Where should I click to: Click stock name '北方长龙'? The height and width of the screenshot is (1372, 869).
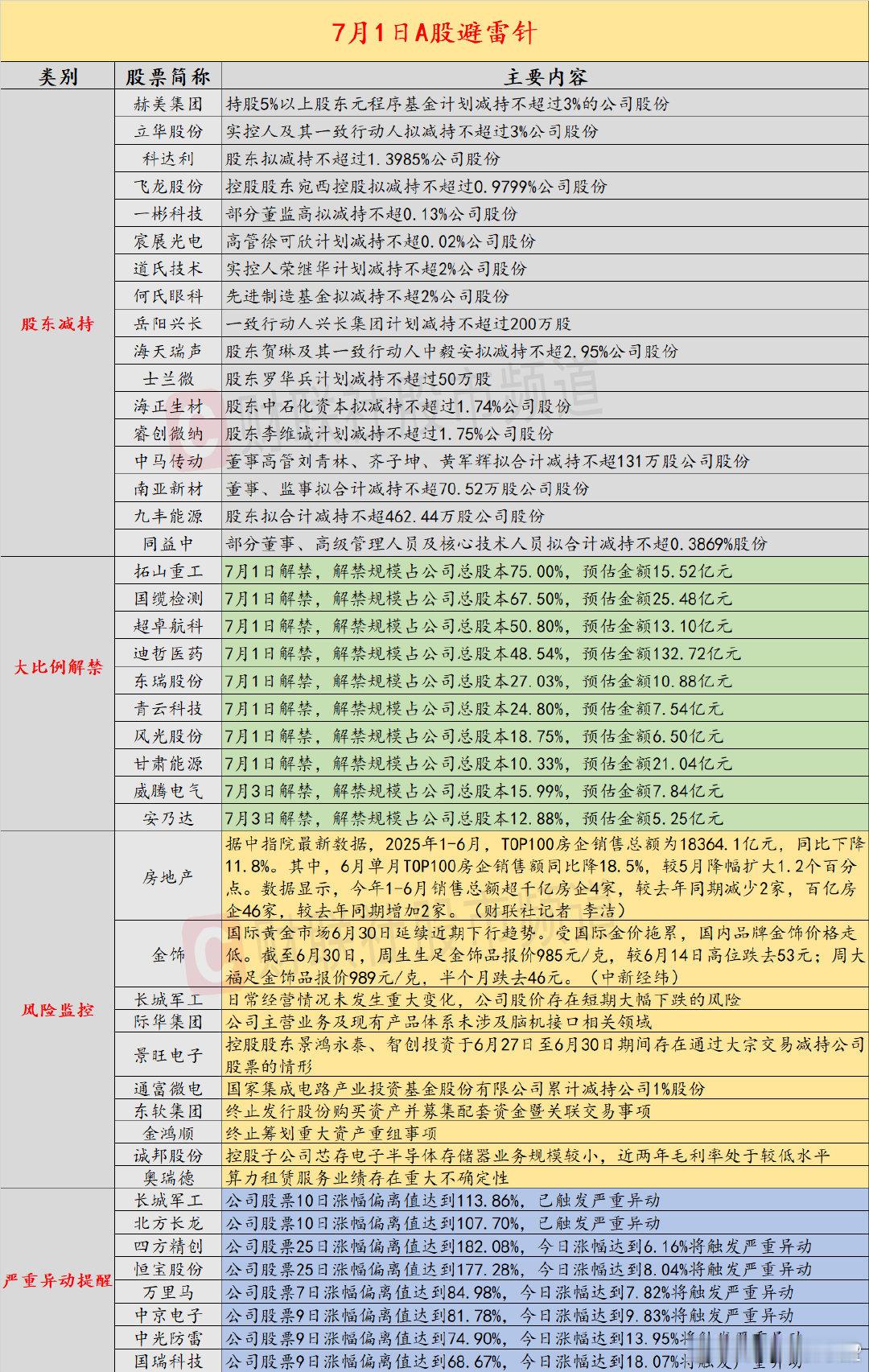(x=168, y=1223)
